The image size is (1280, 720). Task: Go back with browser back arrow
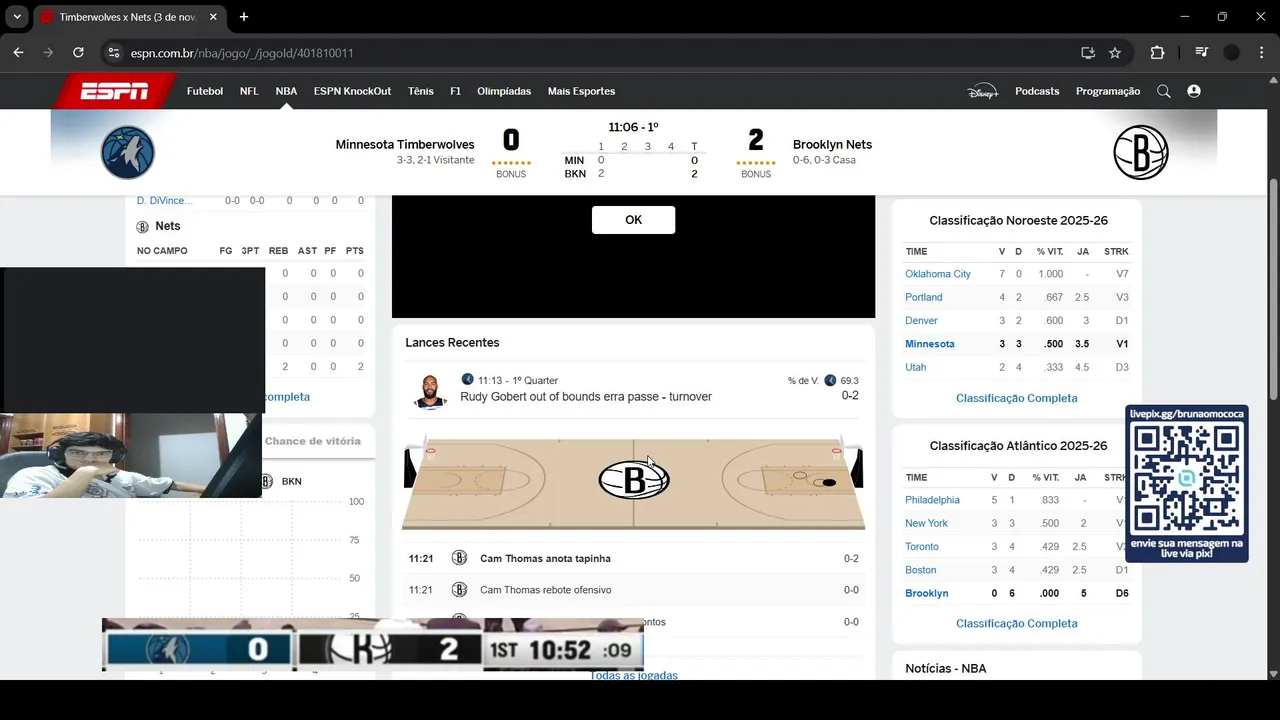[18, 53]
